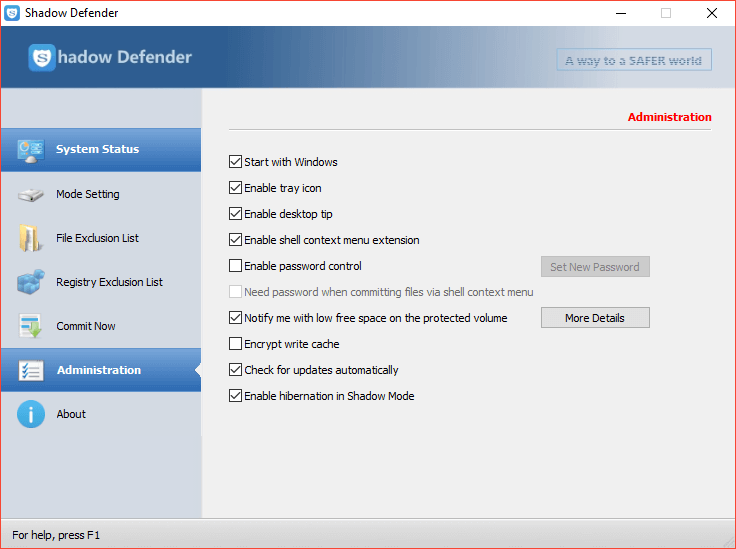Click the Mode Setting drive icon
736x549 pixels.
coord(31,195)
